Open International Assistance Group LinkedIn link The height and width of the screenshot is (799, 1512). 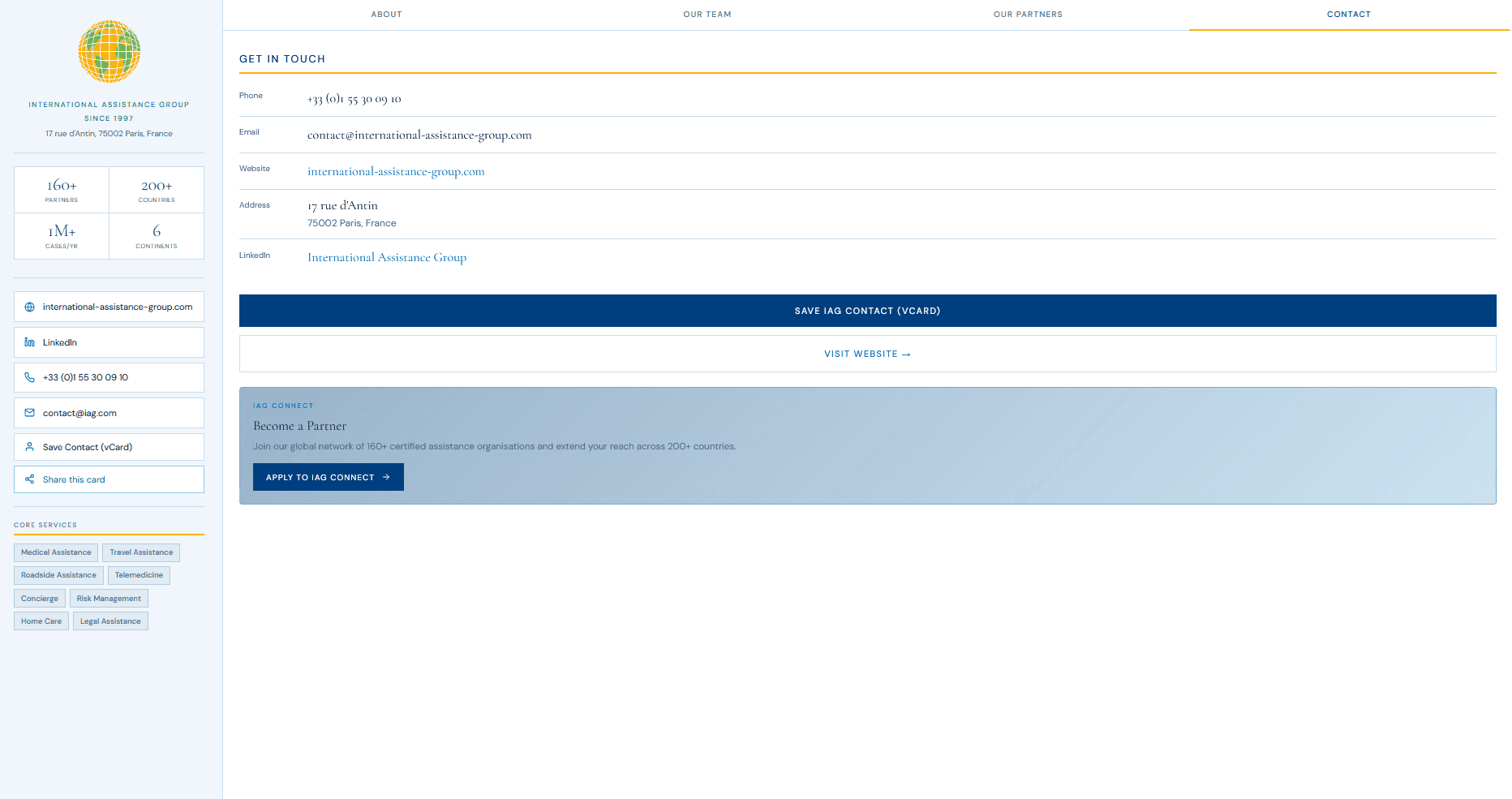(x=387, y=257)
